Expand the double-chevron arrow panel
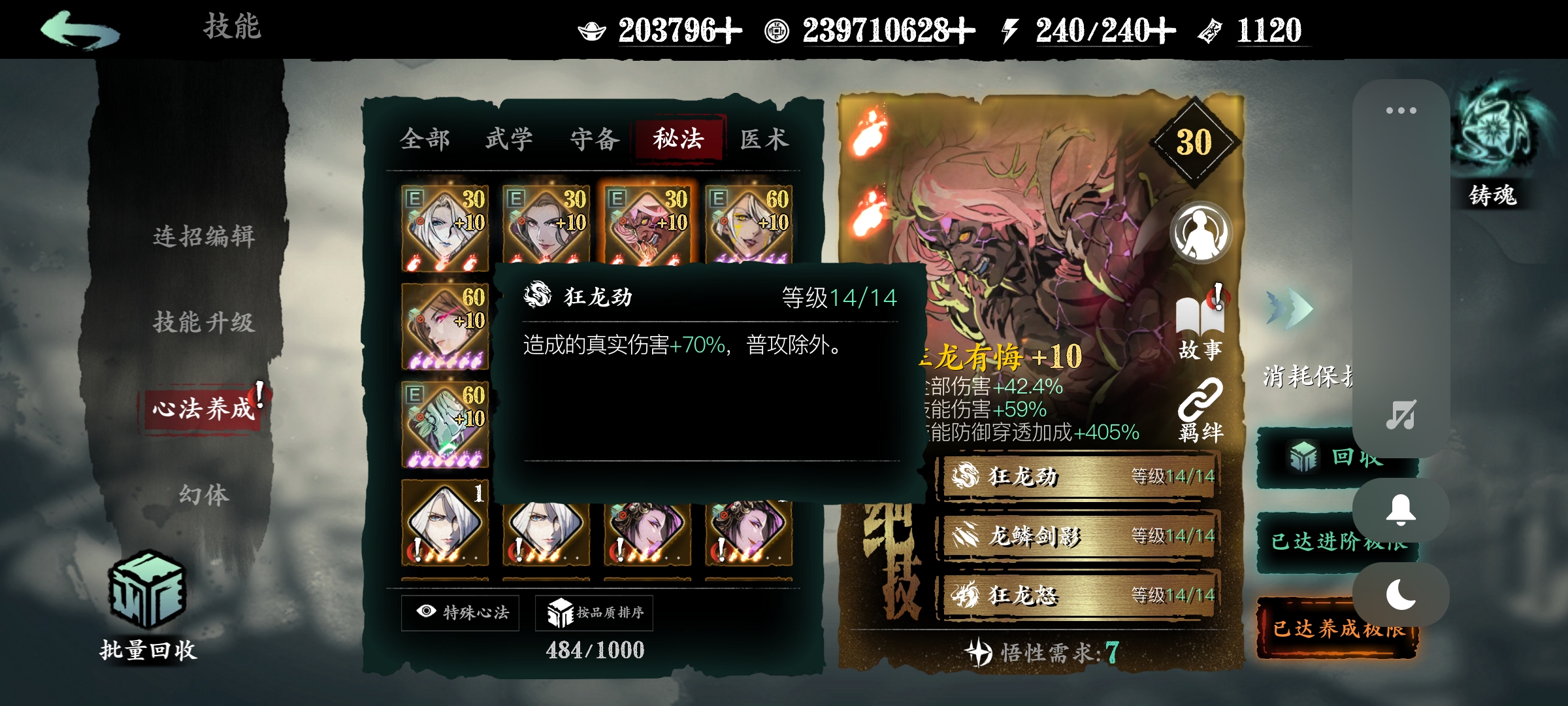The image size is (1568, 706). point(1288,309)
